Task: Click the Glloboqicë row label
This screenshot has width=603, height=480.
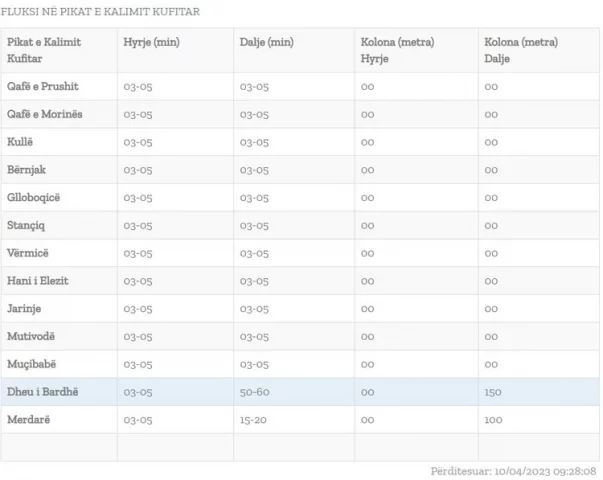Action: point(36,198)
